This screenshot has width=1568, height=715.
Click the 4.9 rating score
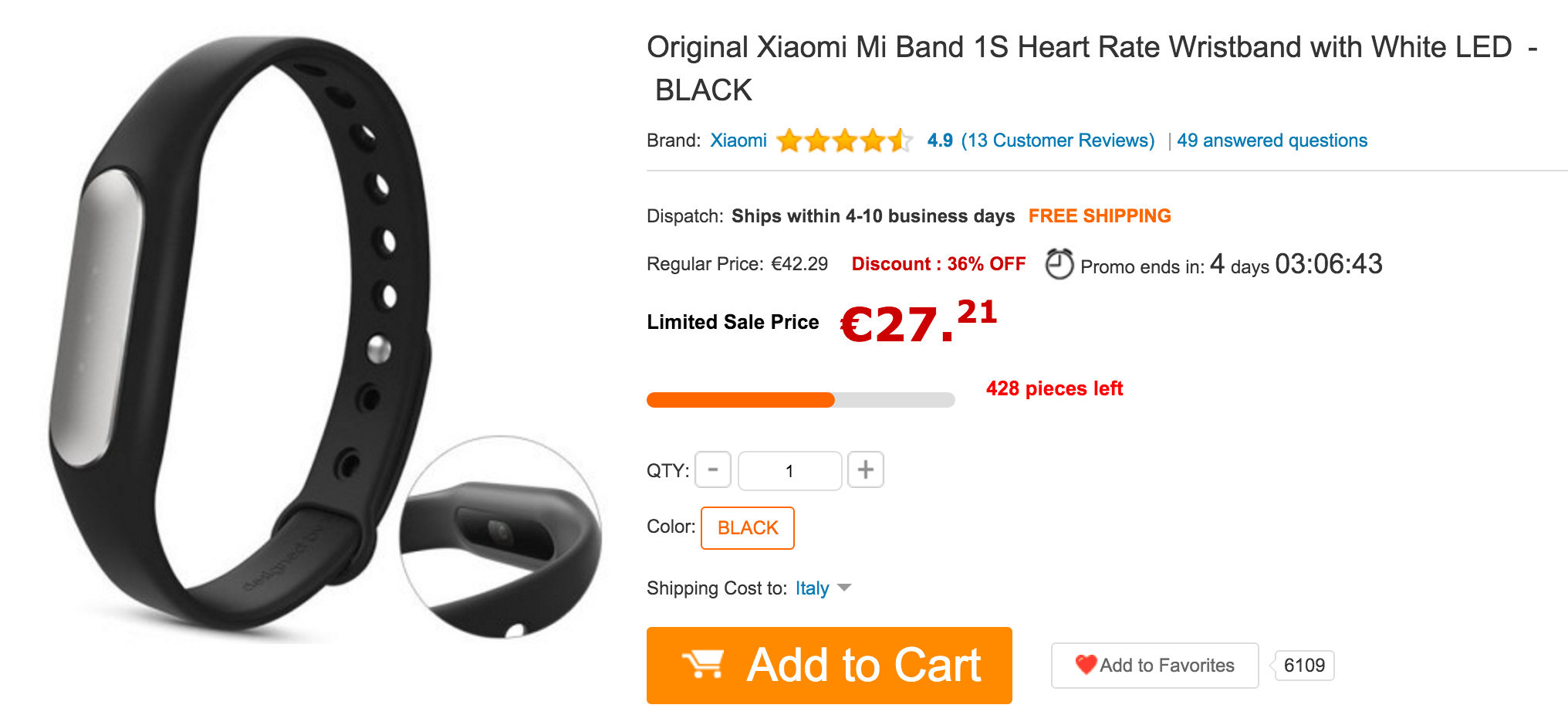click(940, 141)
